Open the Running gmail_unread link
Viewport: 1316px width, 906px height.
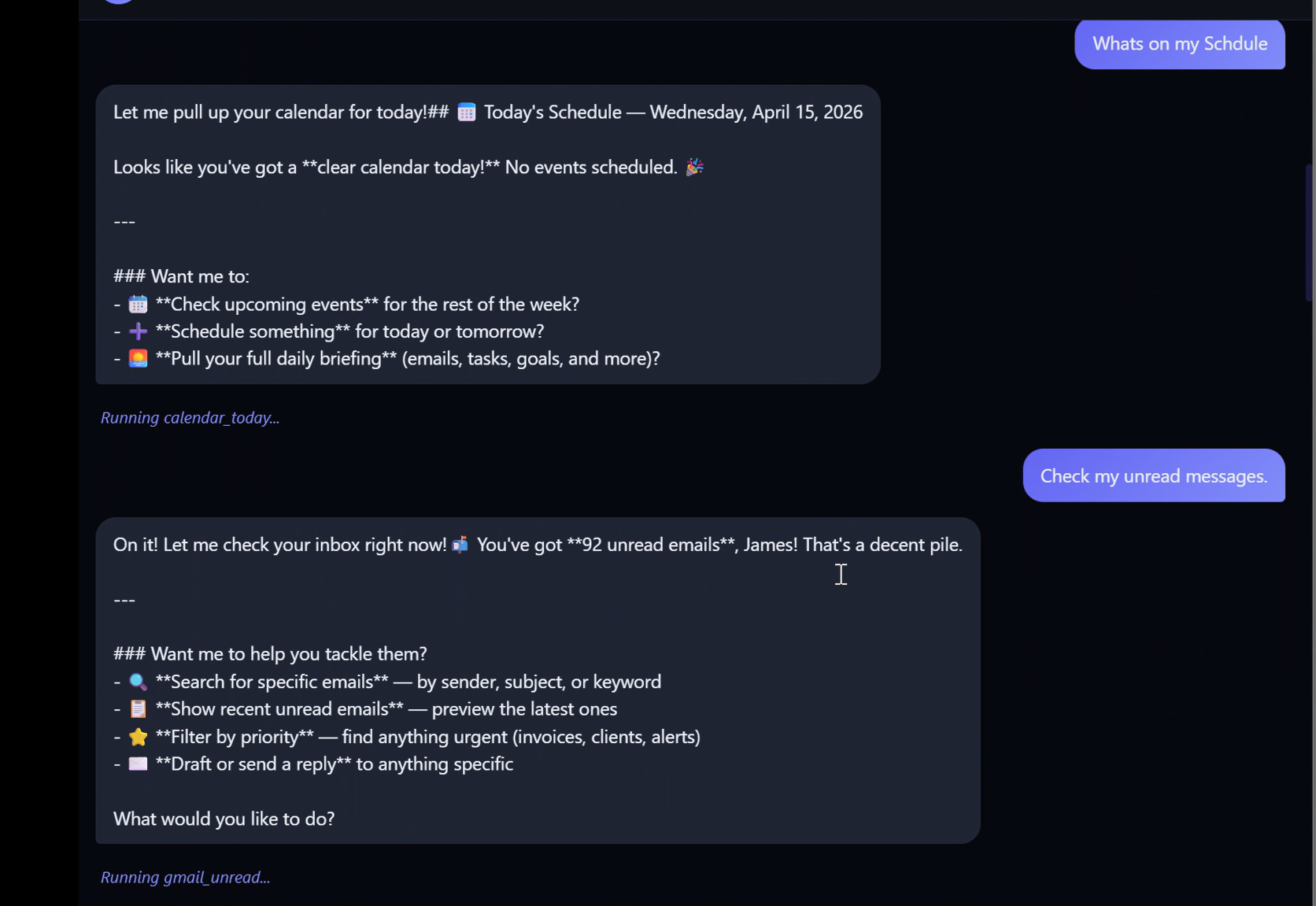click(185, 878)
